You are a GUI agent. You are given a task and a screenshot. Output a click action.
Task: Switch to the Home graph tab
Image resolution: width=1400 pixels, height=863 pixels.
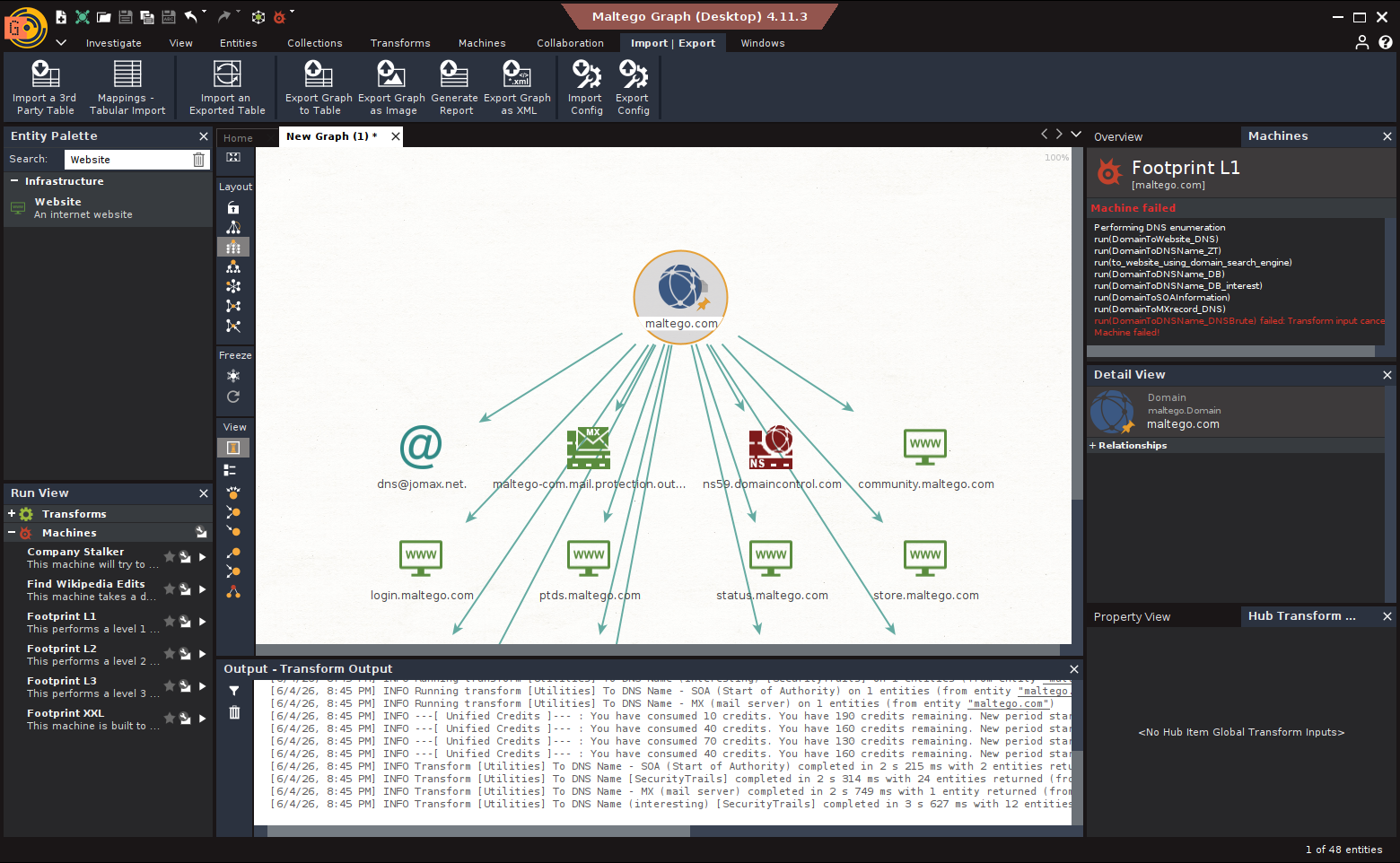pyautogui.click(x=238, y=138)
